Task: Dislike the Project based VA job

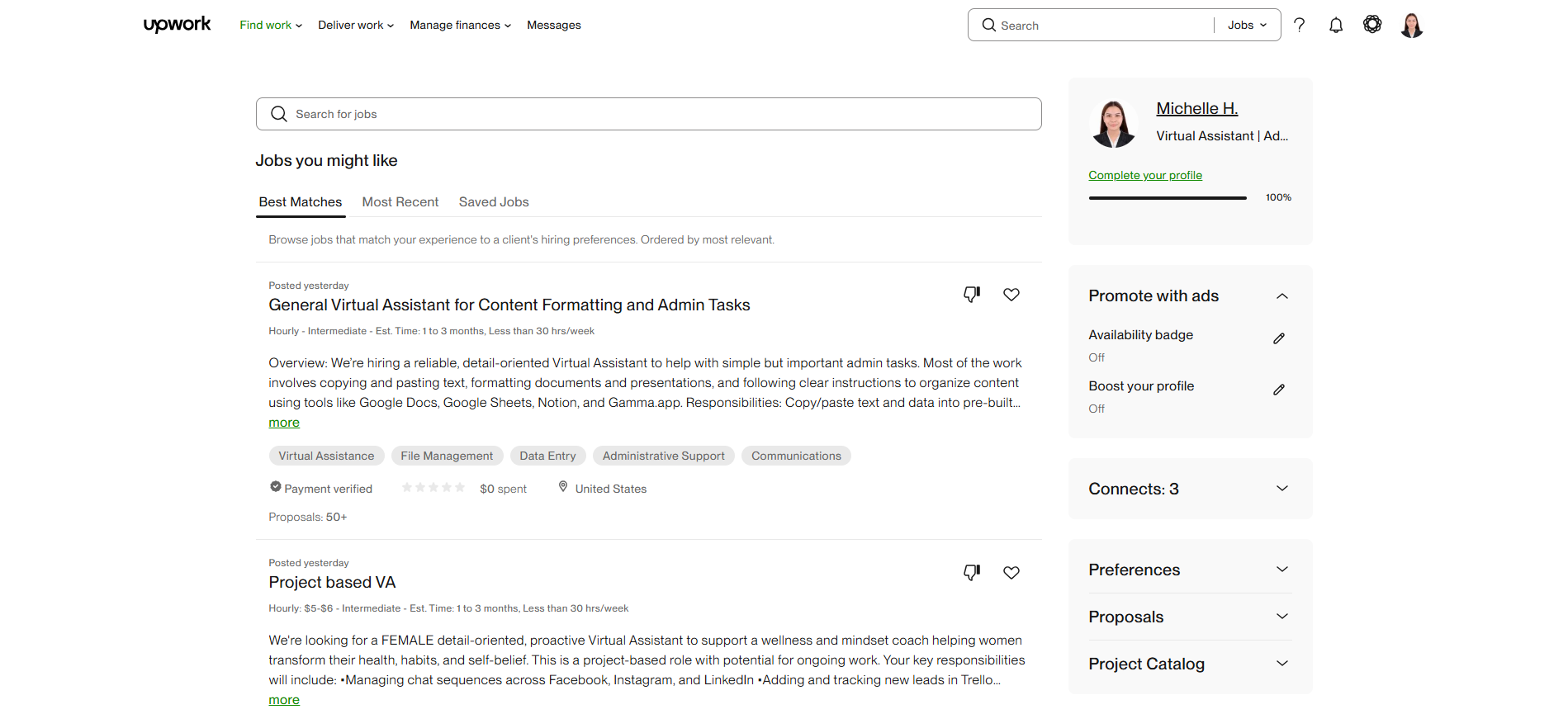Action: 972,573
